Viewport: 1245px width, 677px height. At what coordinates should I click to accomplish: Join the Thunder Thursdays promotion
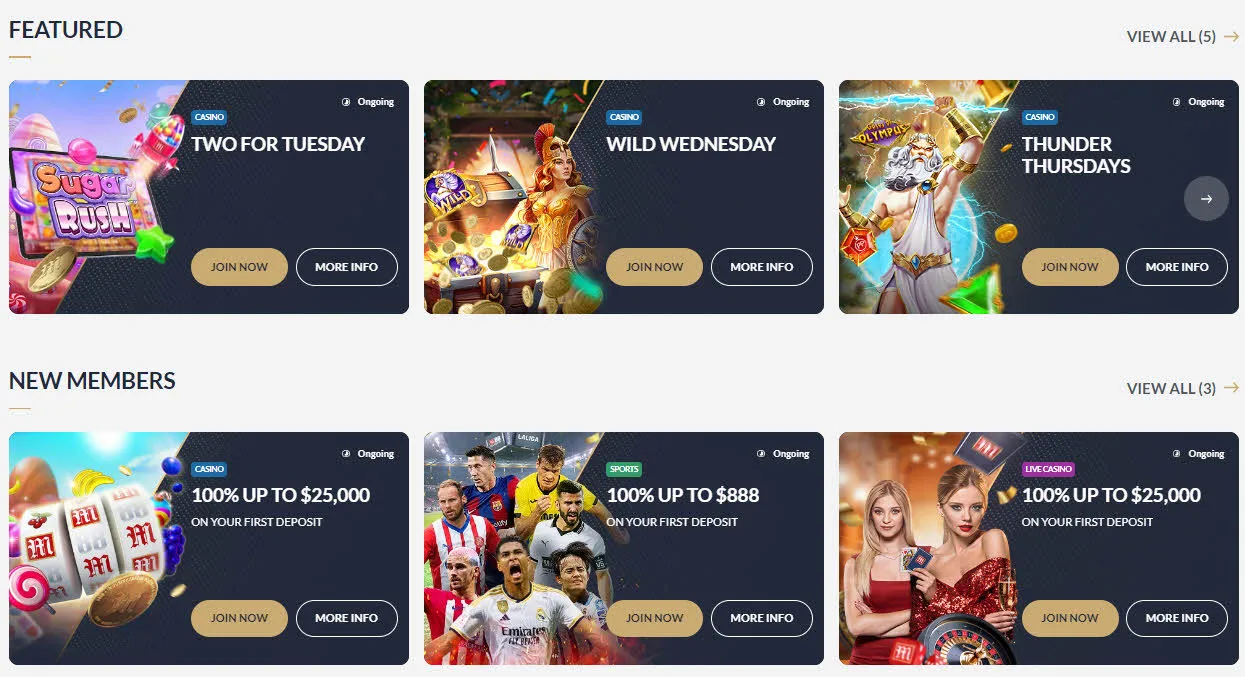[x=1070, y=267]
